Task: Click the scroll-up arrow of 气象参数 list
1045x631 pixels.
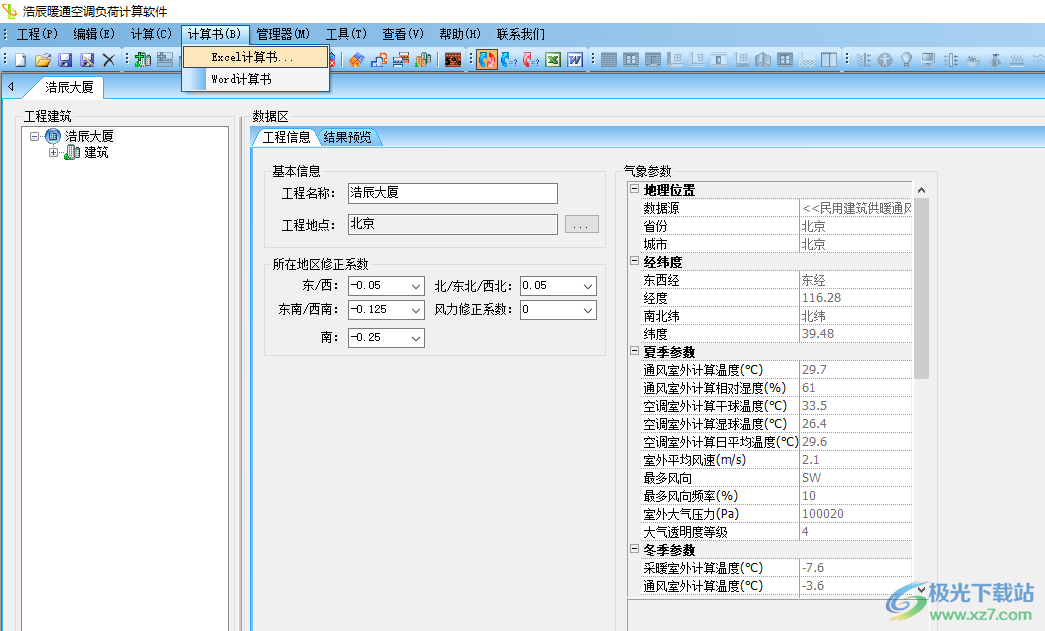Action: (921, 190)
